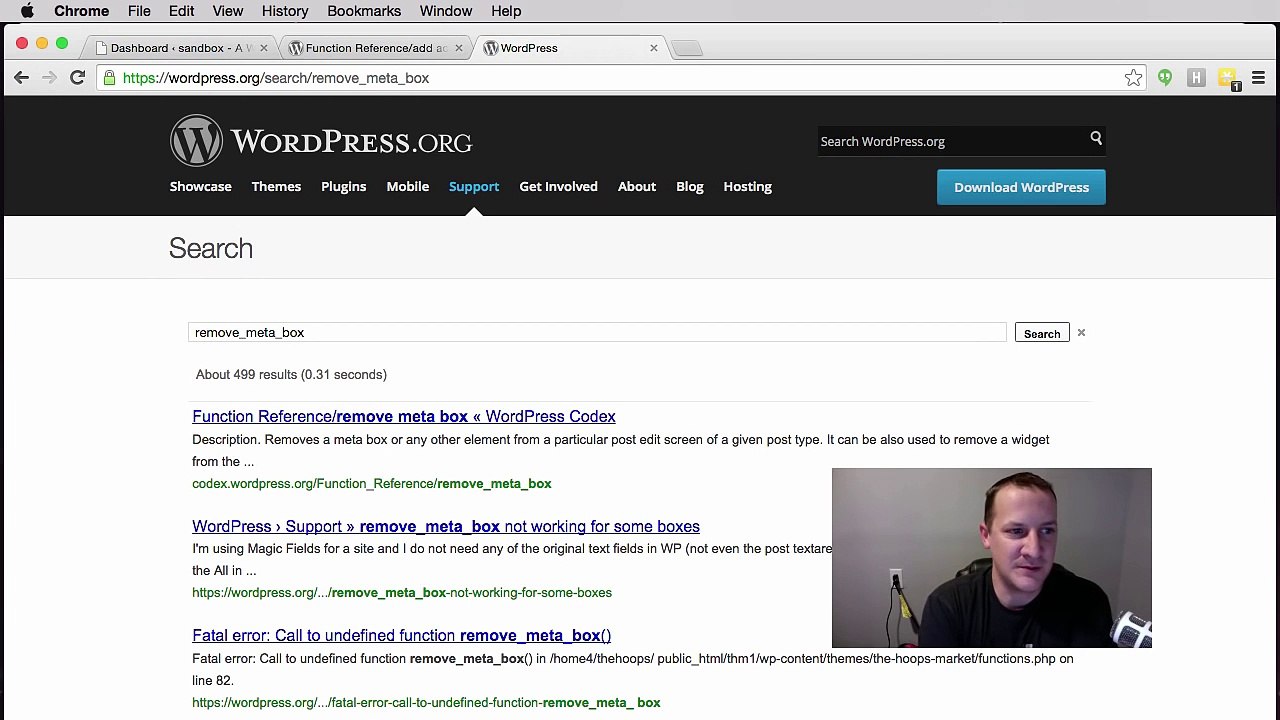This screenshot has height=720, width=1280.
Task: Open the Mobile navigation link
Action: pyautogui.click(x=408, y=187)
